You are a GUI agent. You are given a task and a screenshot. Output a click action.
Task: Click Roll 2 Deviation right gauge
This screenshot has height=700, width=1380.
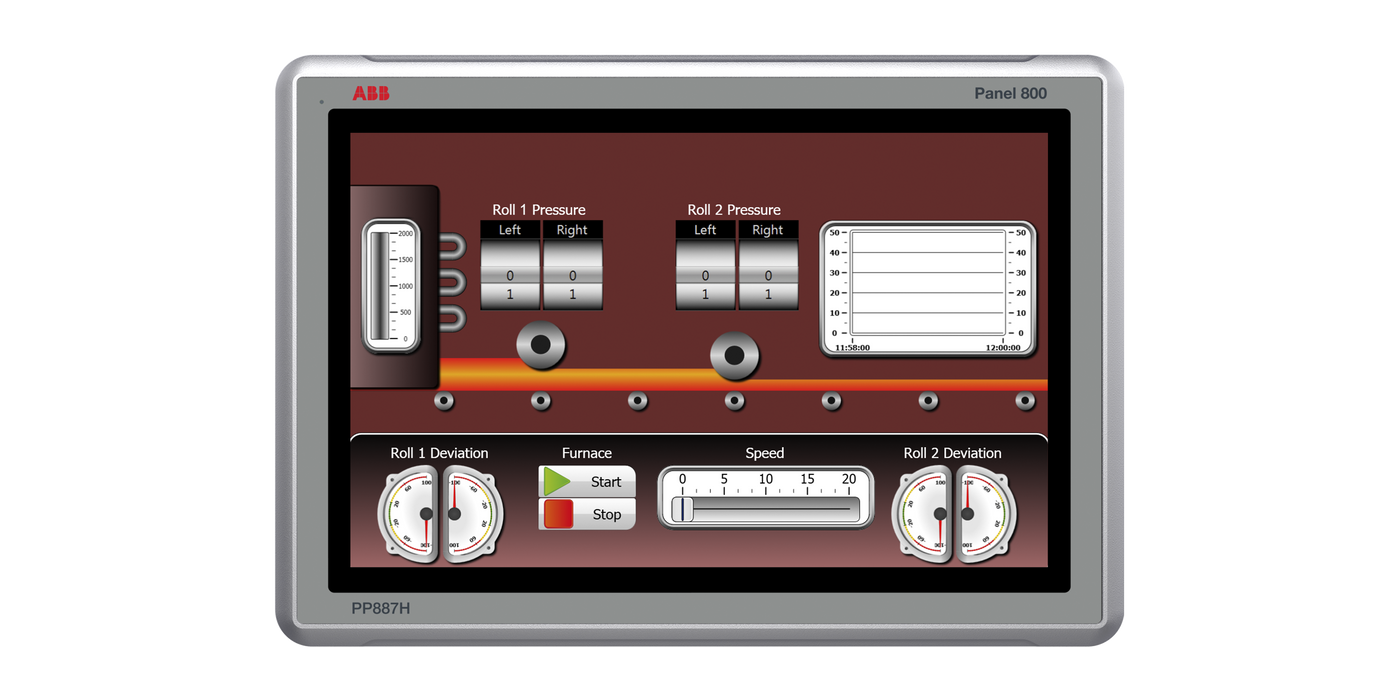(x=984, y=514)
